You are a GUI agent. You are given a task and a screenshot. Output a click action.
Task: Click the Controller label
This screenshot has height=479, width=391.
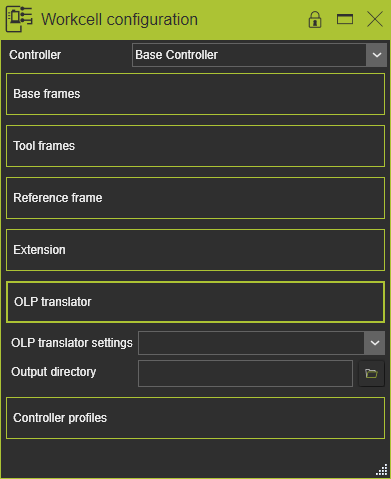pyautogui.click(x=35, y=55)
